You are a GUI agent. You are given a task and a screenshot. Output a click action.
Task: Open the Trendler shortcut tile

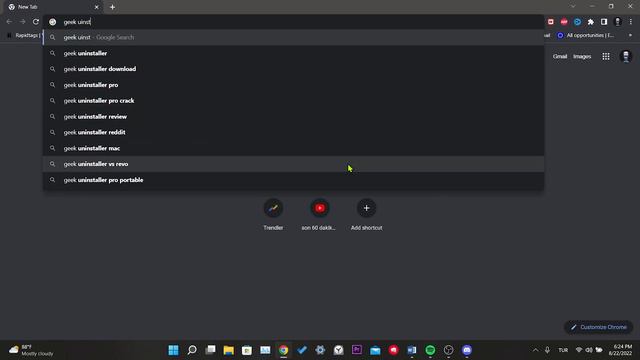(273, 214)
